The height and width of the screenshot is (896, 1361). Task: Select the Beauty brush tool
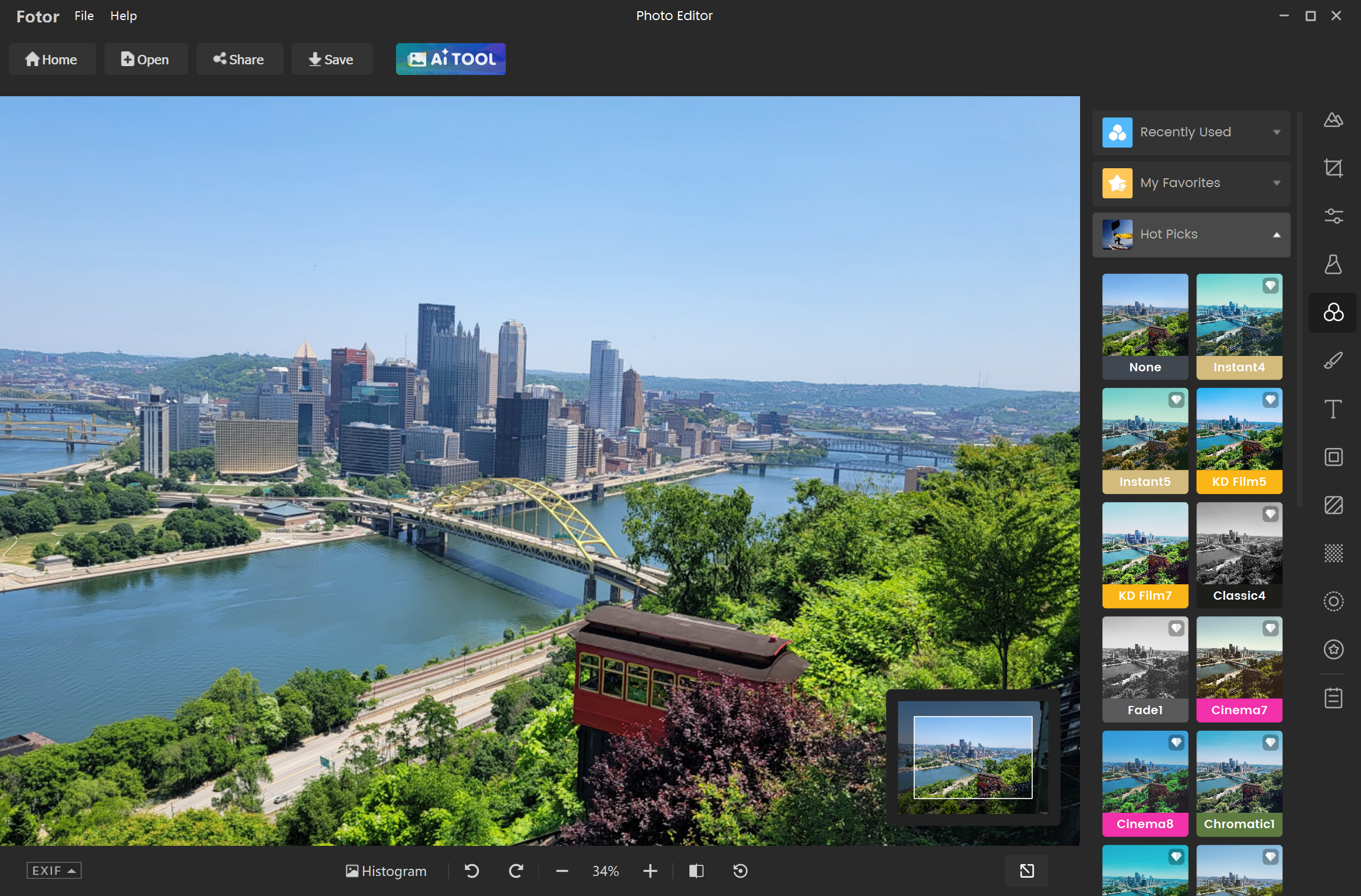click(x=1334, y=360)
